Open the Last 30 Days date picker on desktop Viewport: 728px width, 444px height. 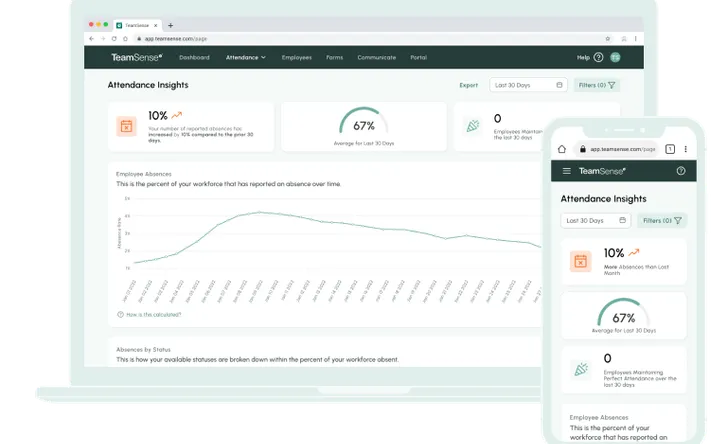pyautogui.click(x=529, y=86)
